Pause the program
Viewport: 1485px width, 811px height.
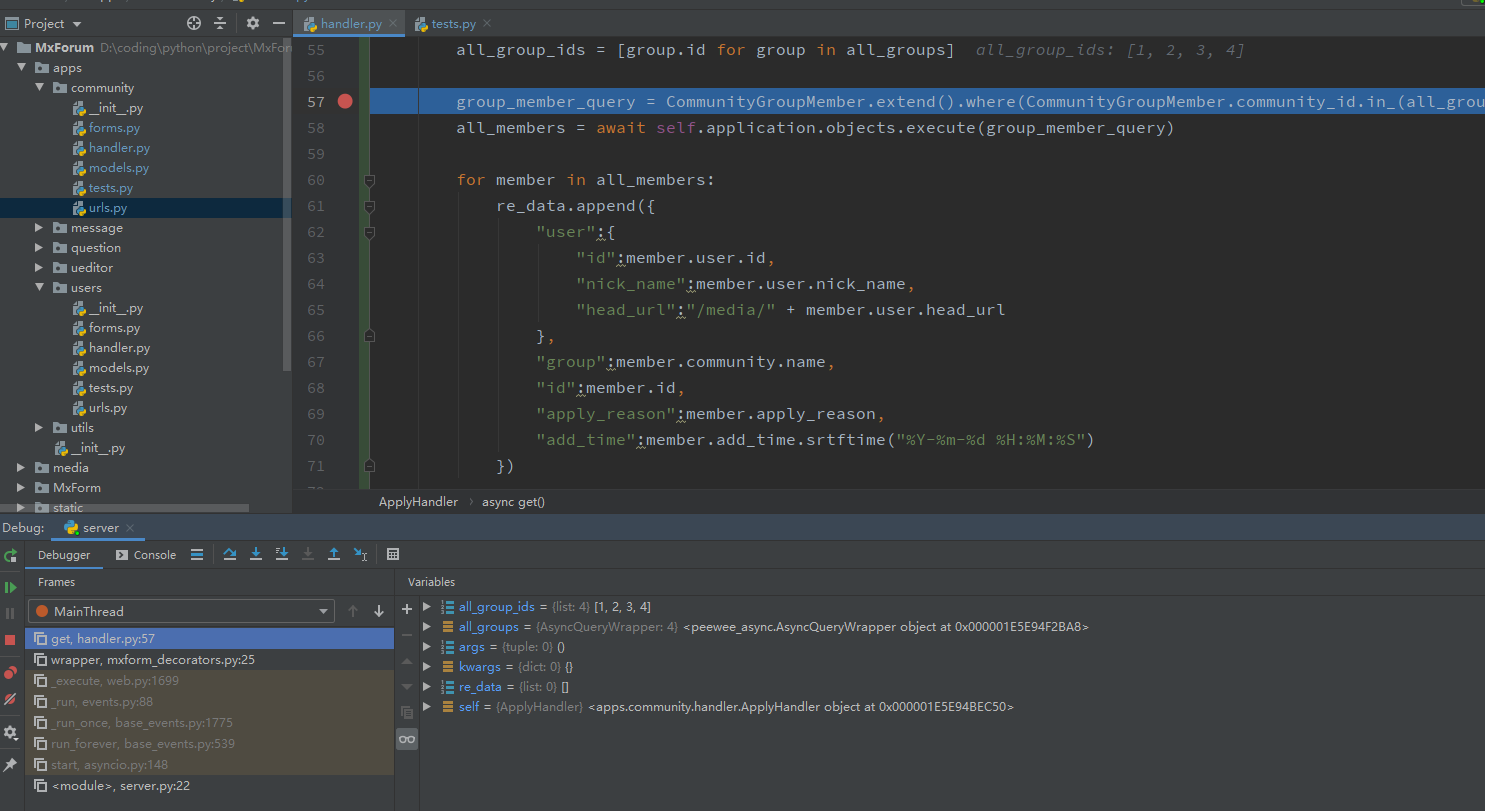pyautogui.click(x=10, y=613)
